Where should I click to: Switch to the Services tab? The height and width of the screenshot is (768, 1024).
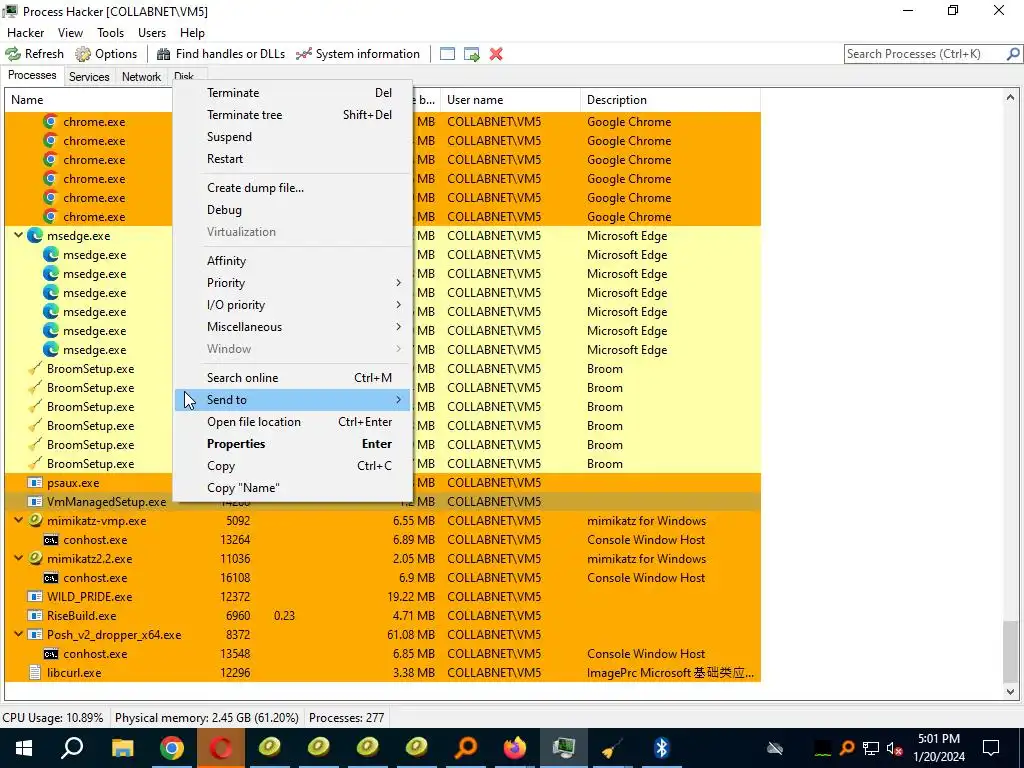89,76
